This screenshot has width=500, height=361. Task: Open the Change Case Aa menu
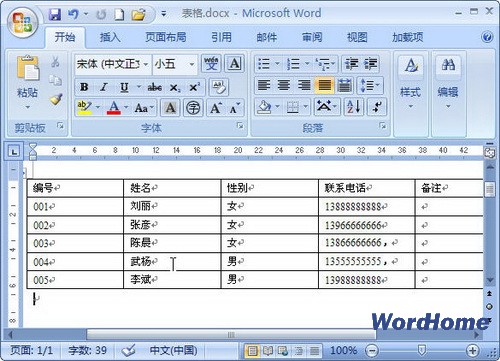pos(144,108)
